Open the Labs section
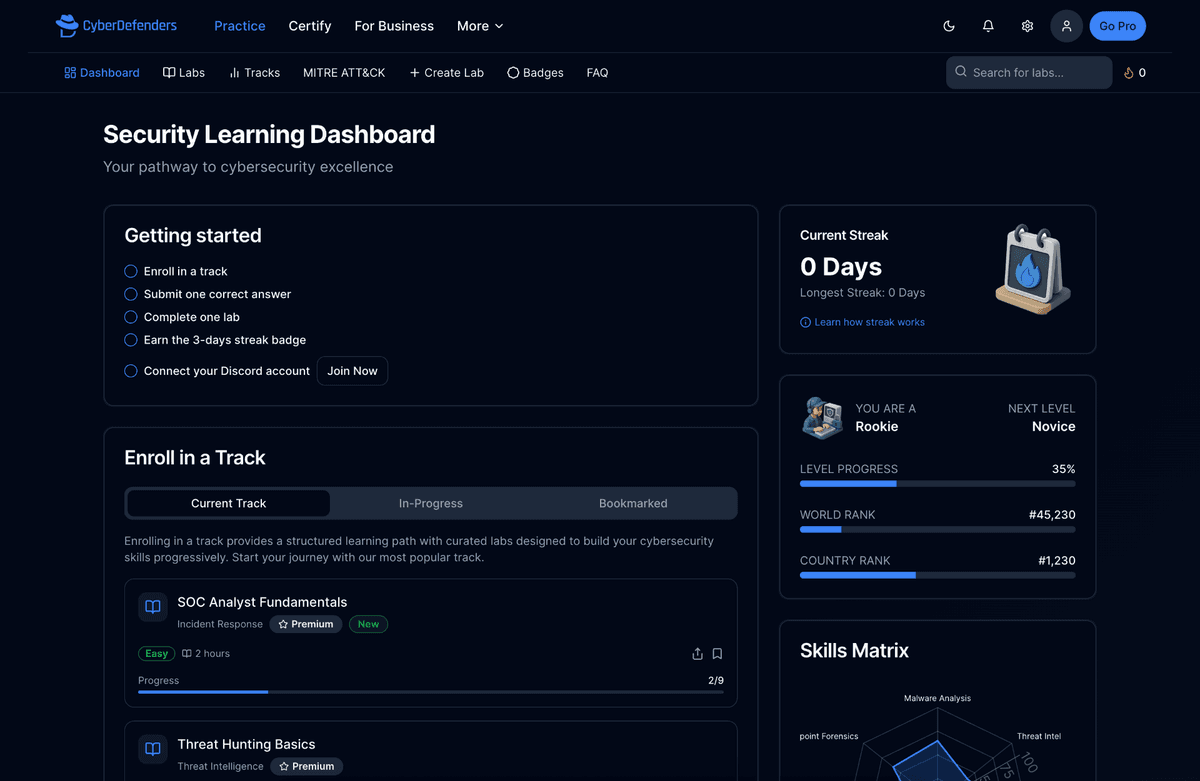This screenshot has height=781, width=1200. click(x=184, y=73)
